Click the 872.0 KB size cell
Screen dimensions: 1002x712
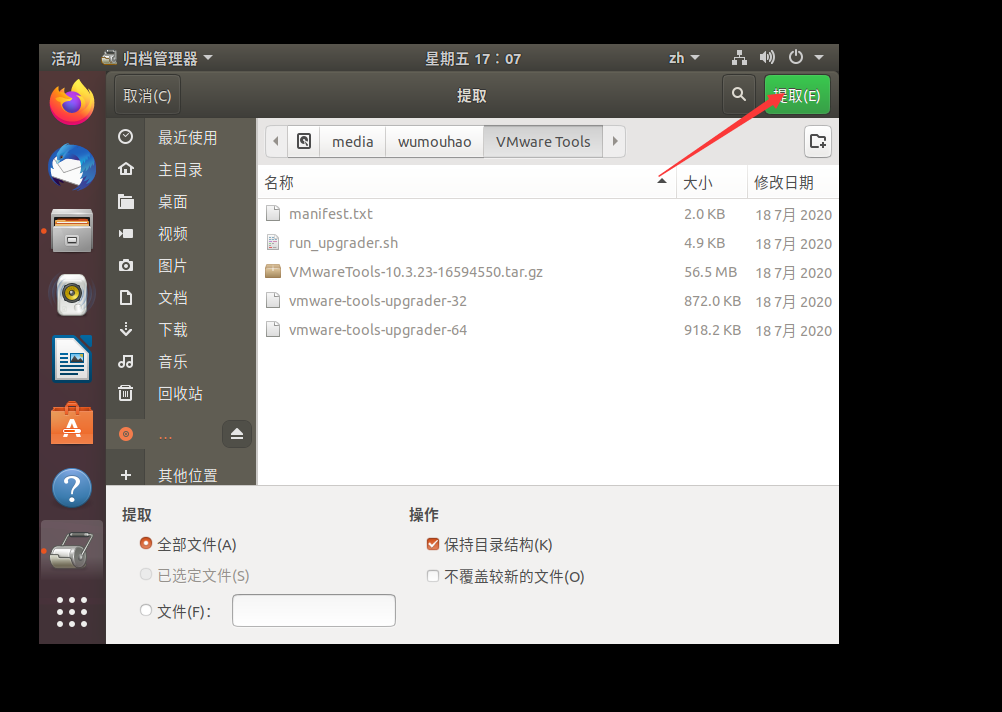pyautogui.click(x=713, y=301)
